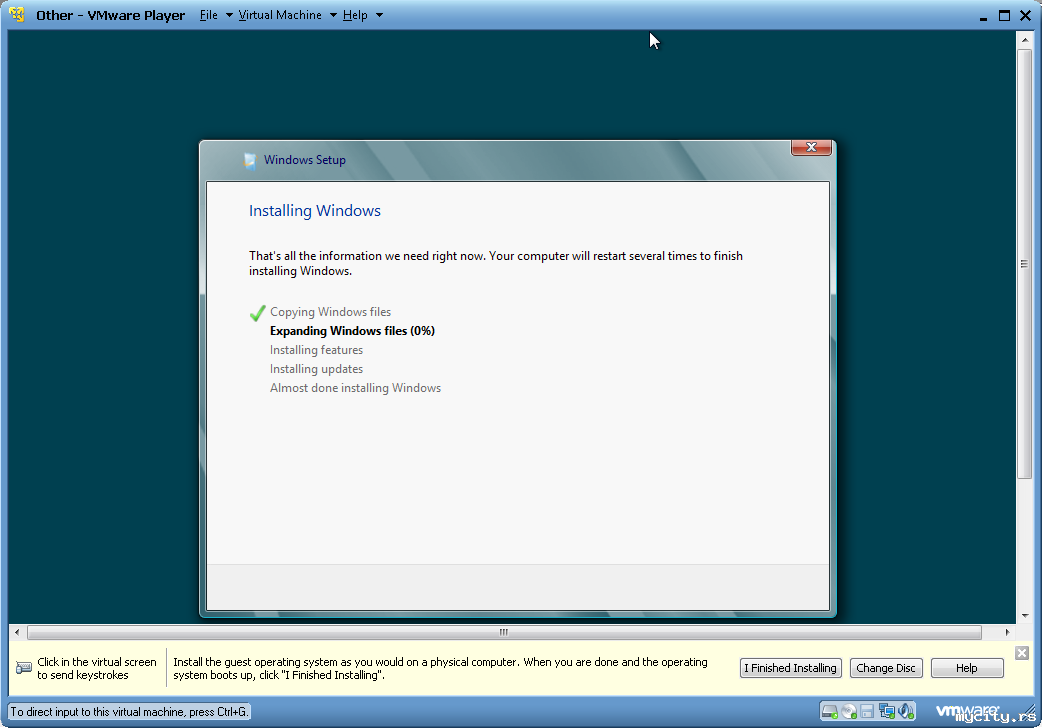Click the scroll right arrow

tap(1007, 632)
